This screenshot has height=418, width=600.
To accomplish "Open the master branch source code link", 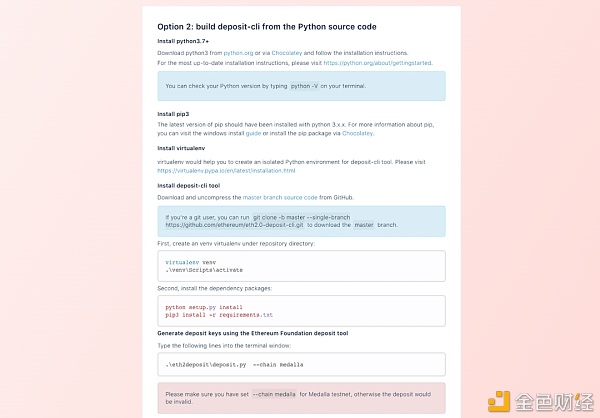I will [280, 198].
